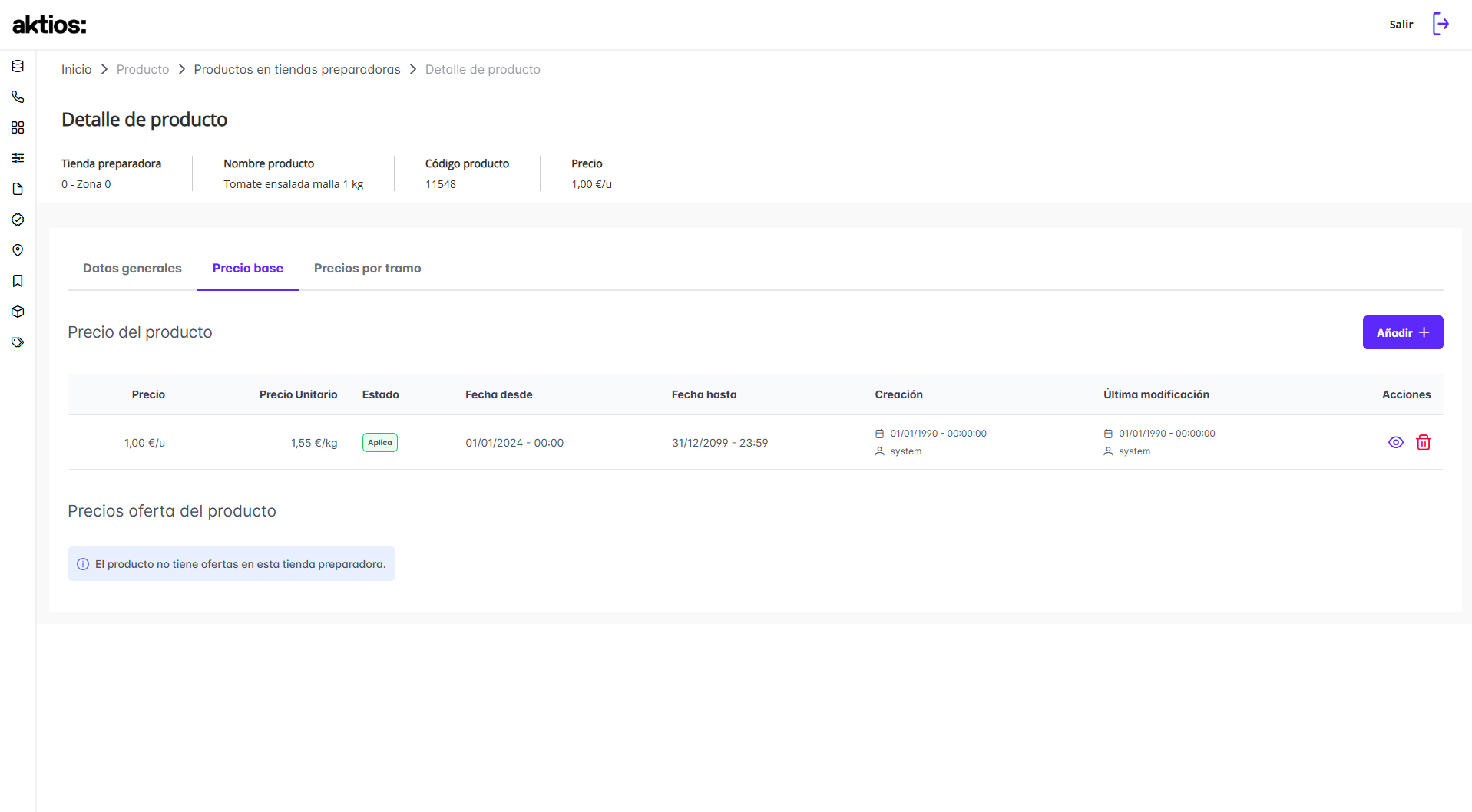Click the Añadir button
This screenshot has width=1472, height=812.
pos(1403,332)
